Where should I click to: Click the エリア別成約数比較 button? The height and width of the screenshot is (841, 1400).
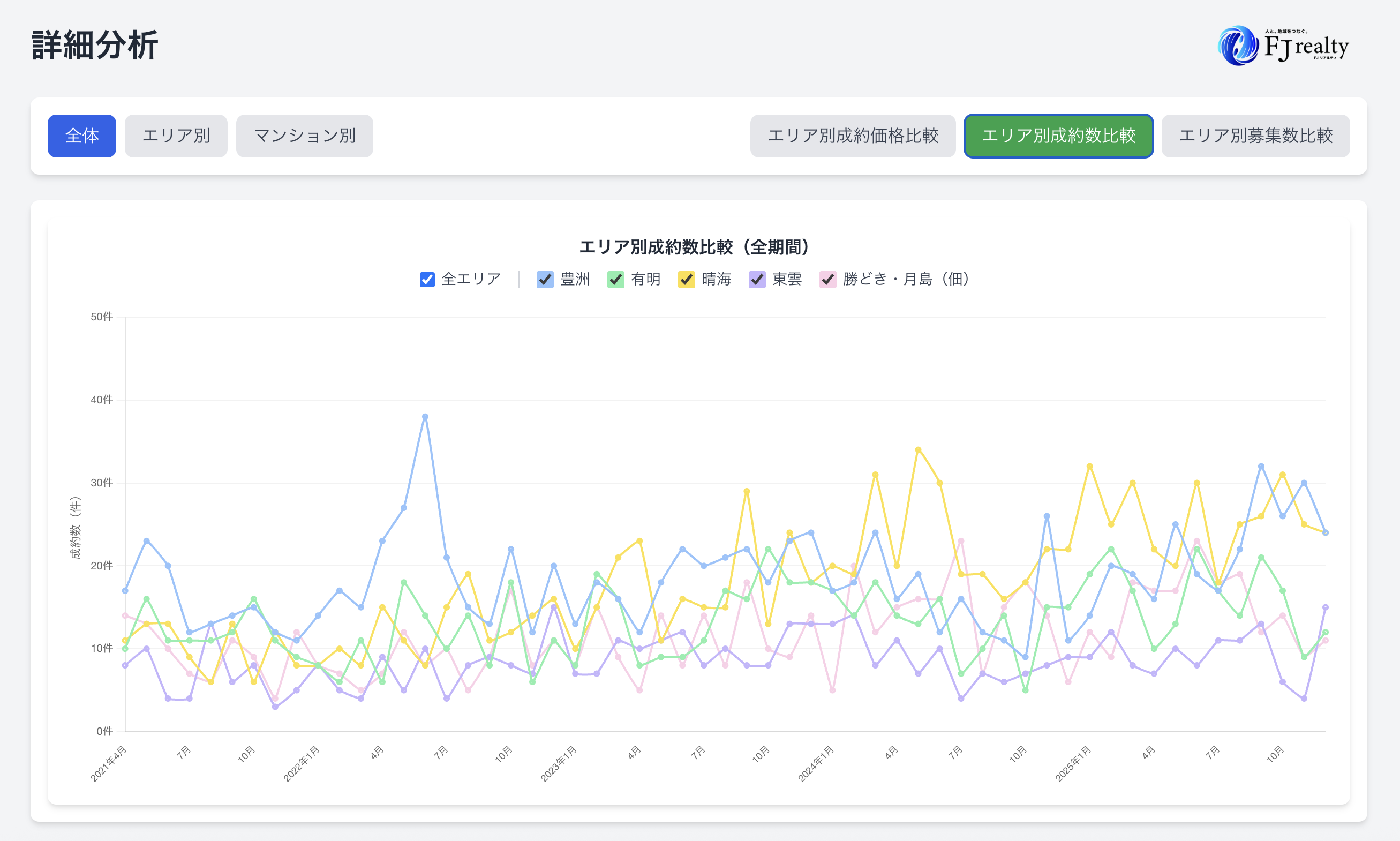tap(1058, 136)
